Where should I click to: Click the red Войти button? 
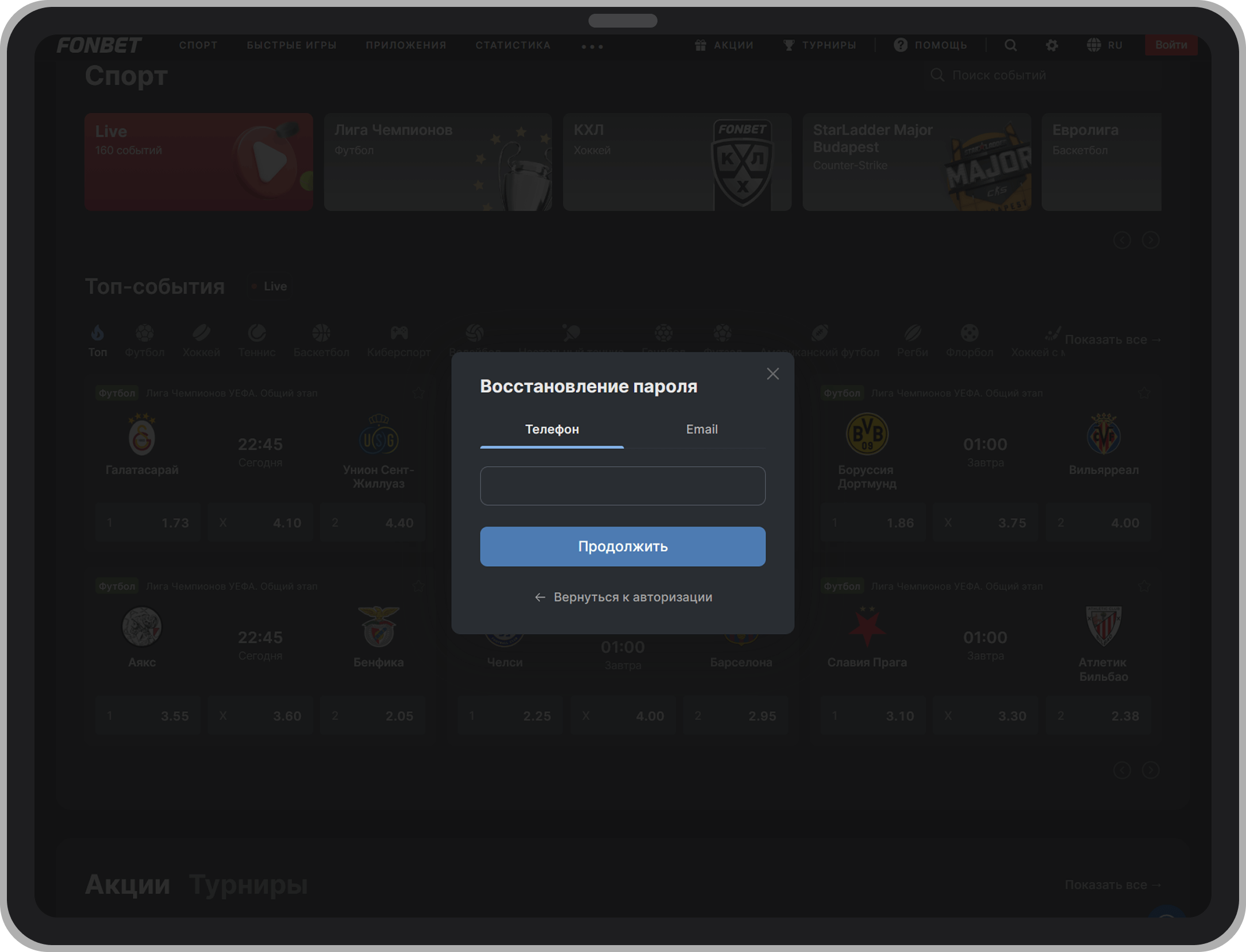(1171, 45)
